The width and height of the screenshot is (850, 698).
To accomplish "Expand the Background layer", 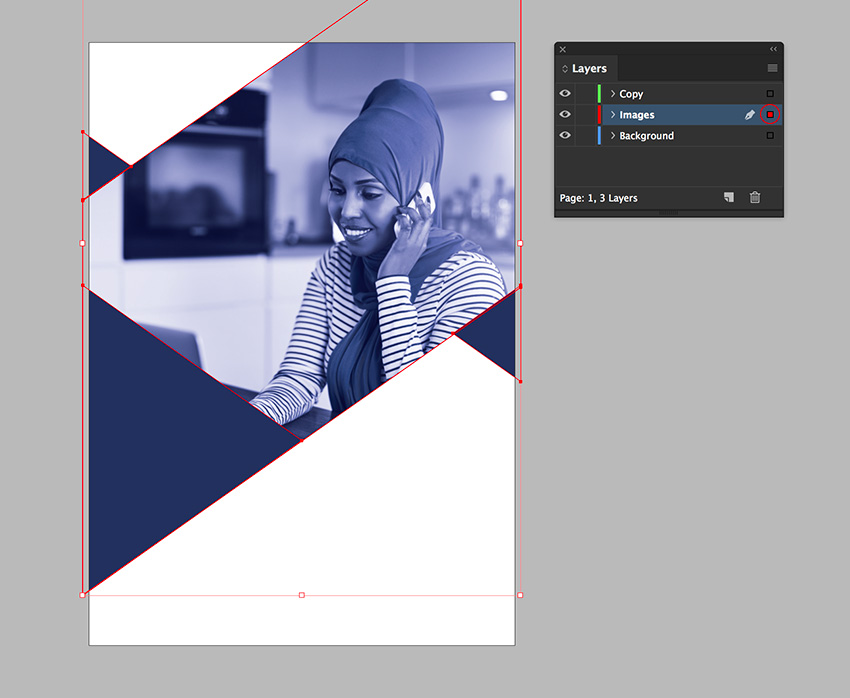I will pyautogui.click(x=613, y=135).
